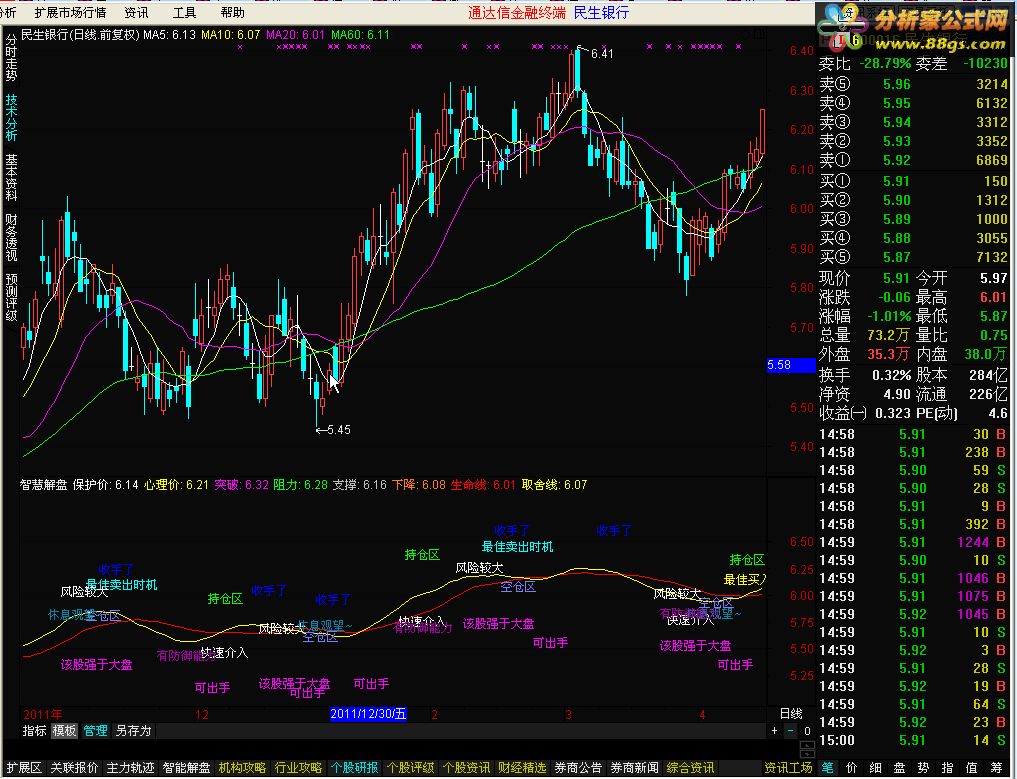Click the 日线 period label
Viewport: 1017px width, 779px height.
click(x=791, y=713)
